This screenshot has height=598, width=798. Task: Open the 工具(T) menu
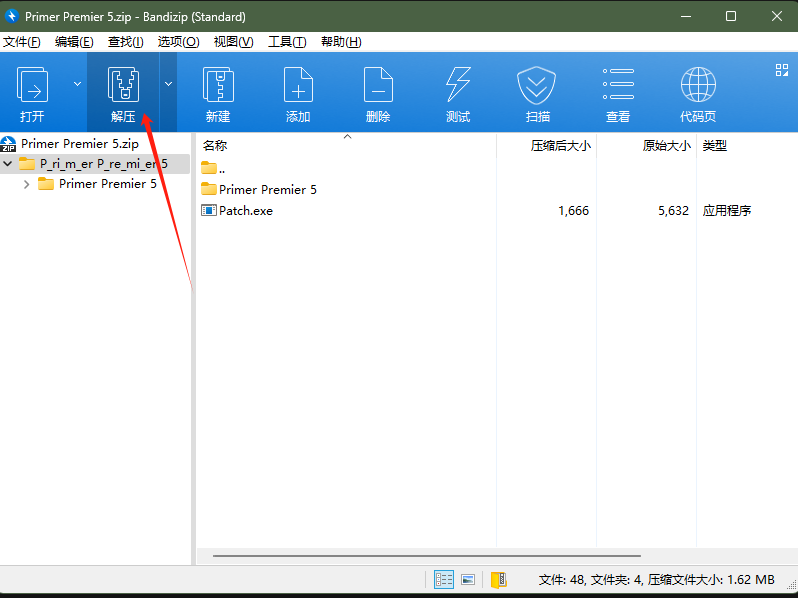[x=288, y=42]
